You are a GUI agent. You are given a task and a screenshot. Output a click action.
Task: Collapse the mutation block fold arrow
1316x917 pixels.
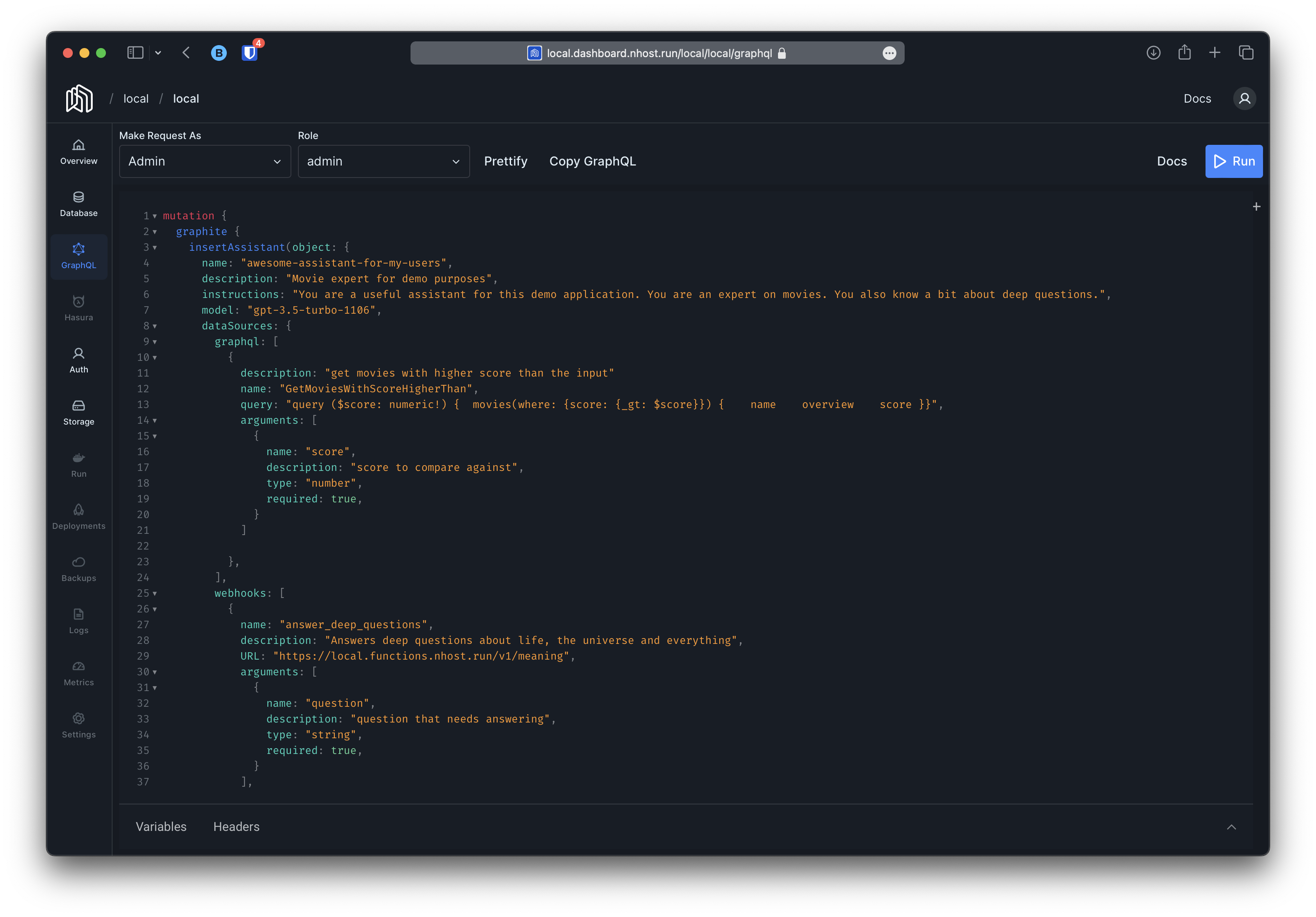tap(155, 216)
